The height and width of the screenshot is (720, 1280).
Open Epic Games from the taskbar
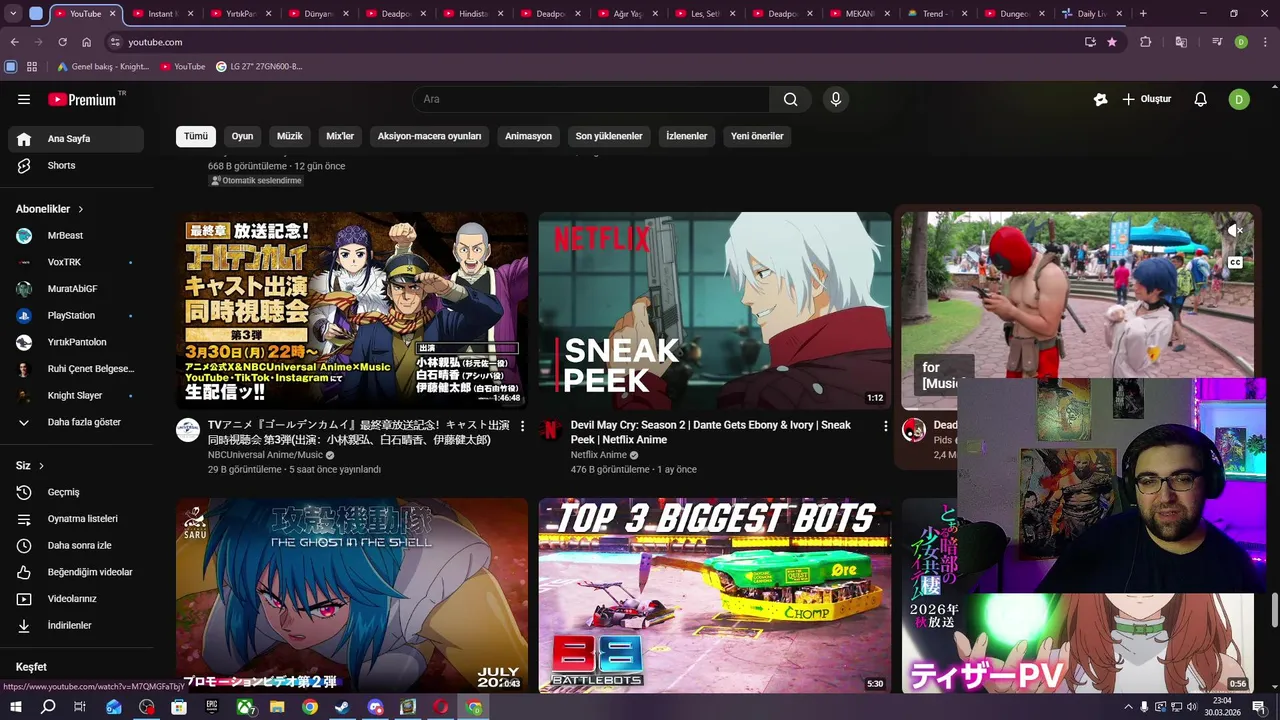coord(211,707)
